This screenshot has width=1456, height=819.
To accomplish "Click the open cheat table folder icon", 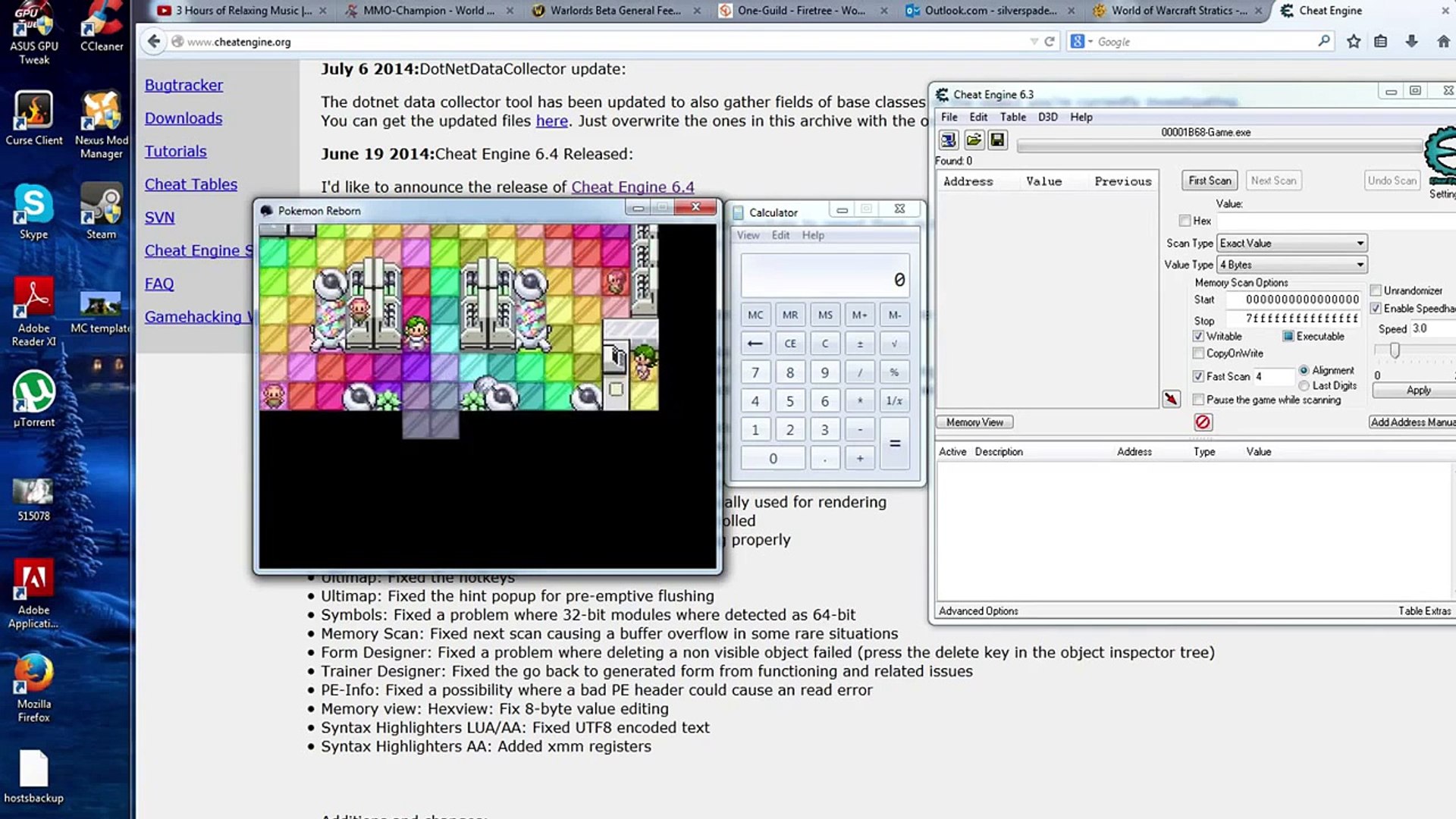I will tap(974, 140).
